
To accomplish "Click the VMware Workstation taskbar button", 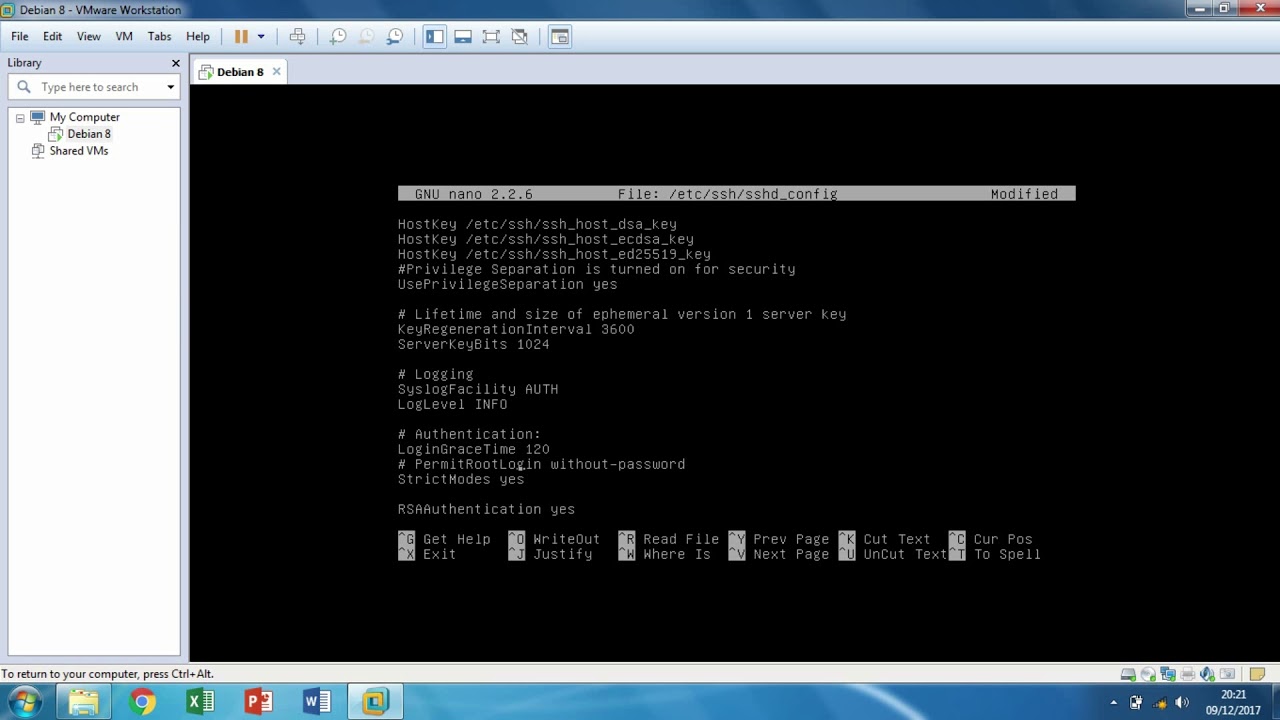I will 375,702.
